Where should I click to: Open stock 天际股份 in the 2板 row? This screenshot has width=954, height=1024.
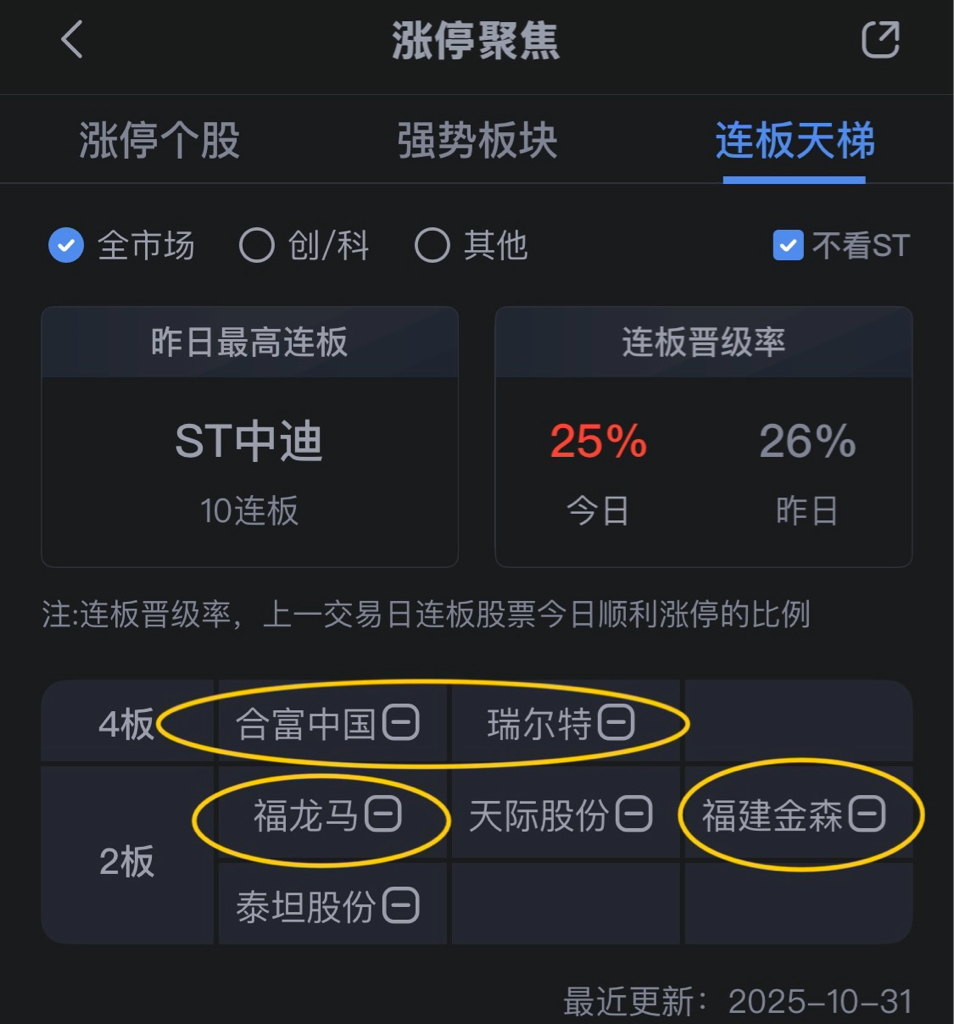coord(539,815)
